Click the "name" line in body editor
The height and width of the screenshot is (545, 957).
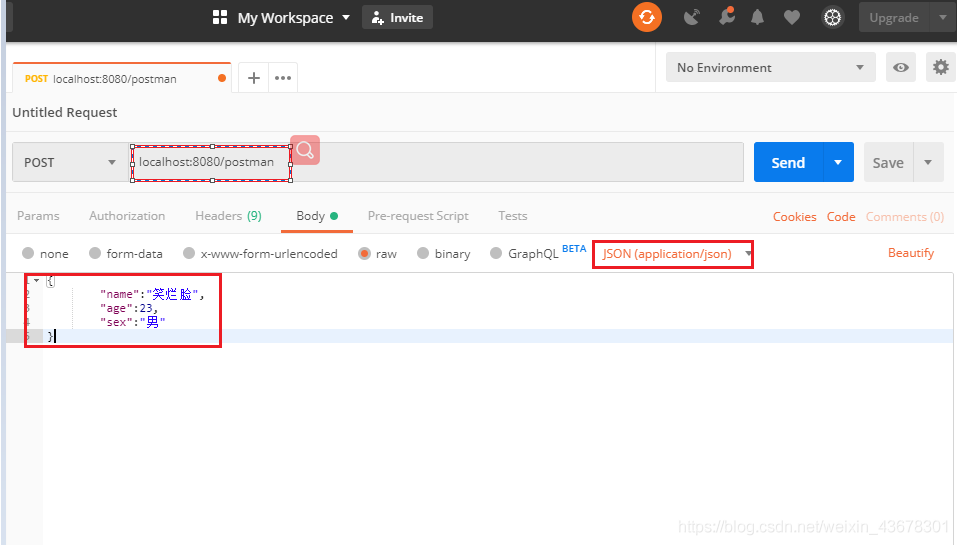pos(152,294)
